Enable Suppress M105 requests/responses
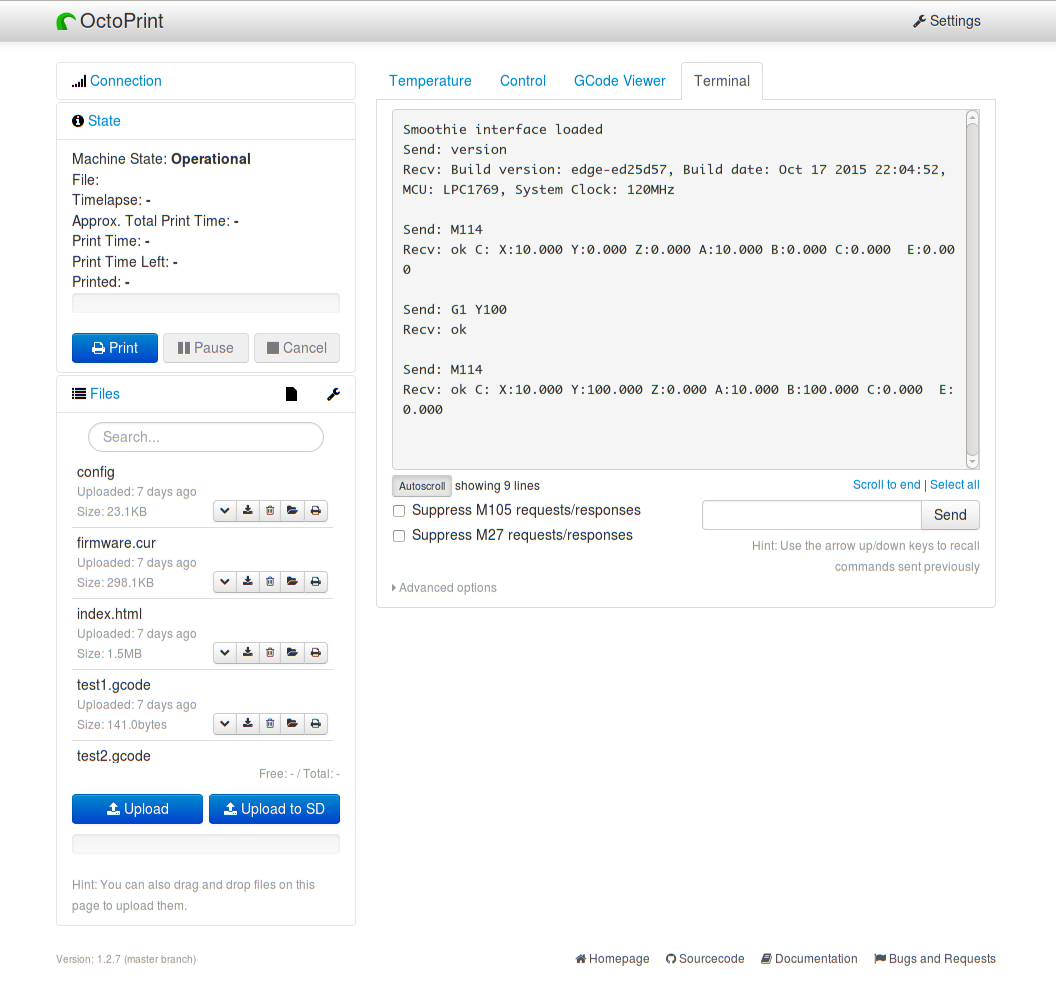Viewport: 1056px width, 999px height. pos(400,511)
